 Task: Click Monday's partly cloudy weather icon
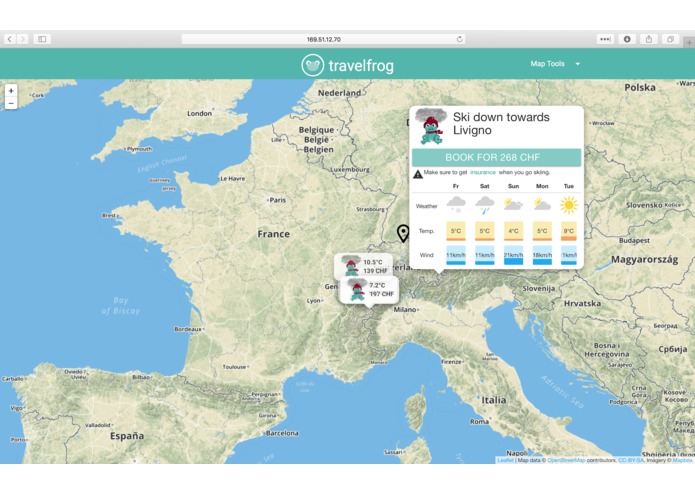tap(542, 205)
